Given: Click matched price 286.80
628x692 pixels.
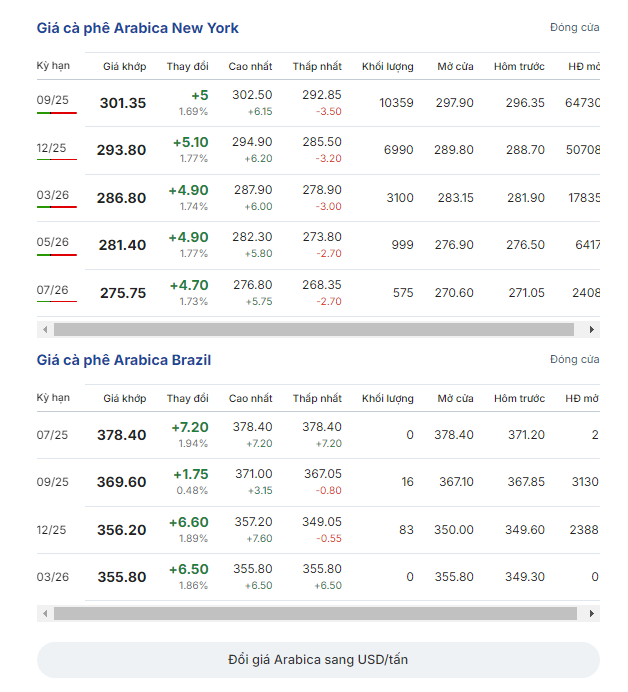Looking at the screenshot, I should tap(121, 198).
